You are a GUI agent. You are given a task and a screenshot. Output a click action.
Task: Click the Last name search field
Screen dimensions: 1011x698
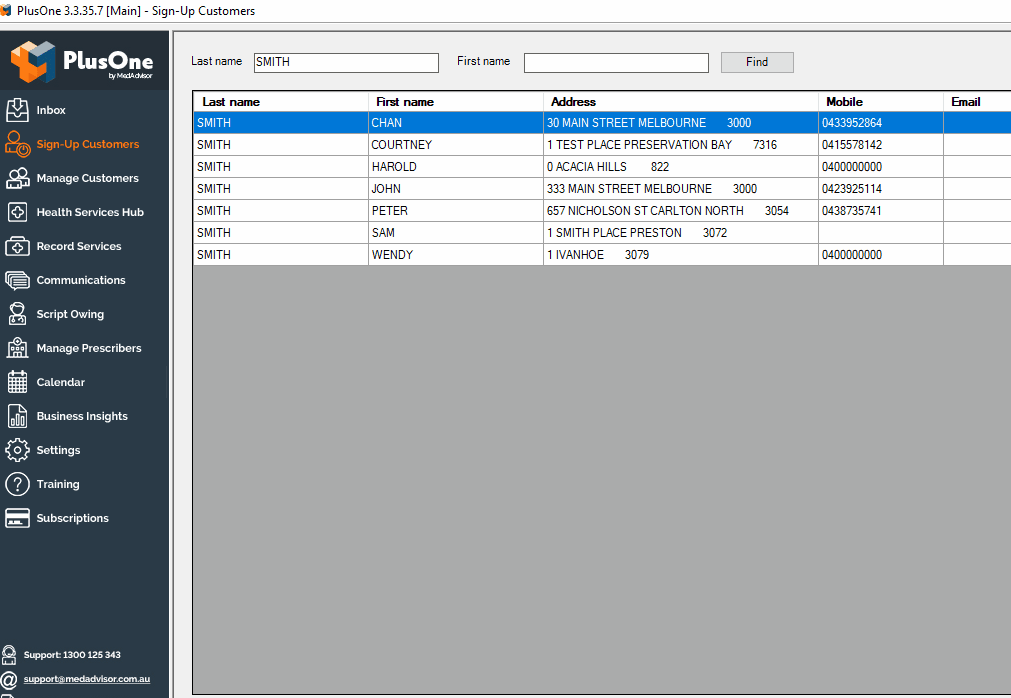coord(346,63)
